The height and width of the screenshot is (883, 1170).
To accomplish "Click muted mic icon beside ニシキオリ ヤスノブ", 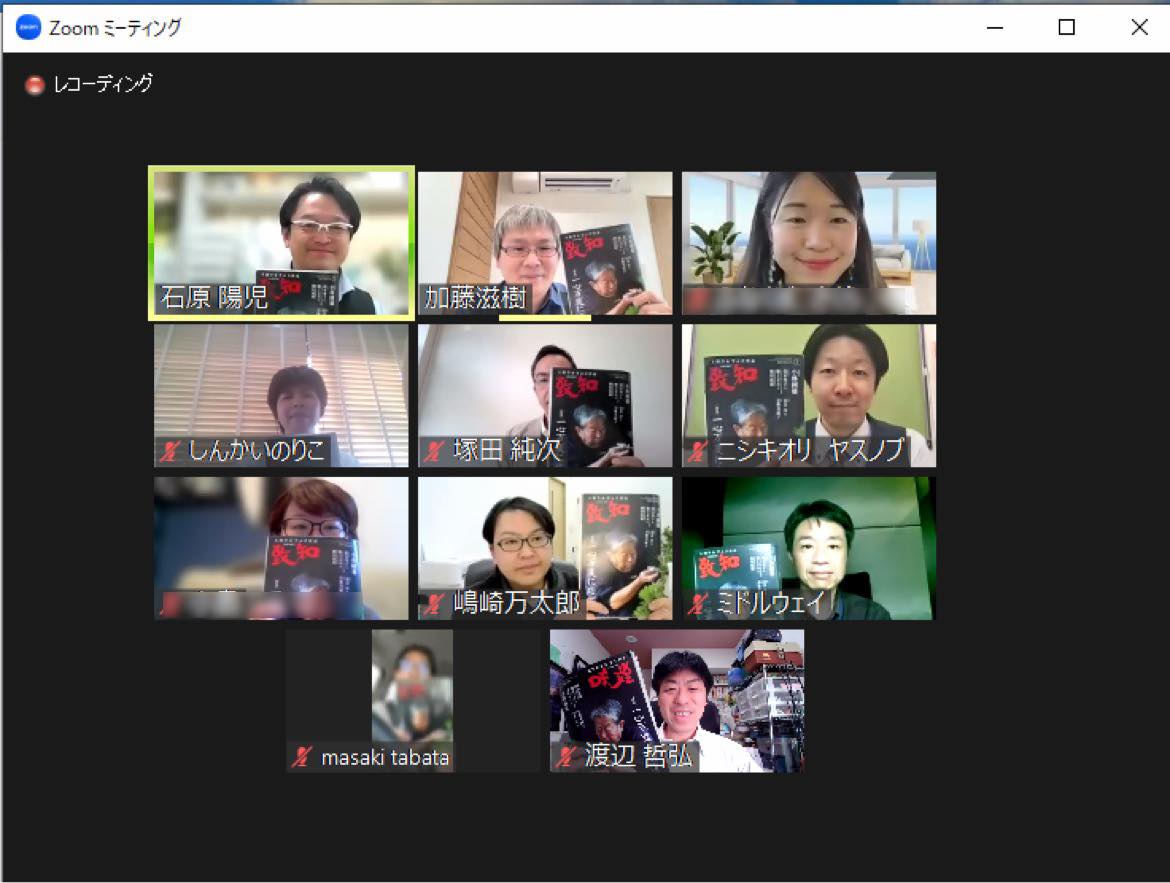I will tap(698, 451).
